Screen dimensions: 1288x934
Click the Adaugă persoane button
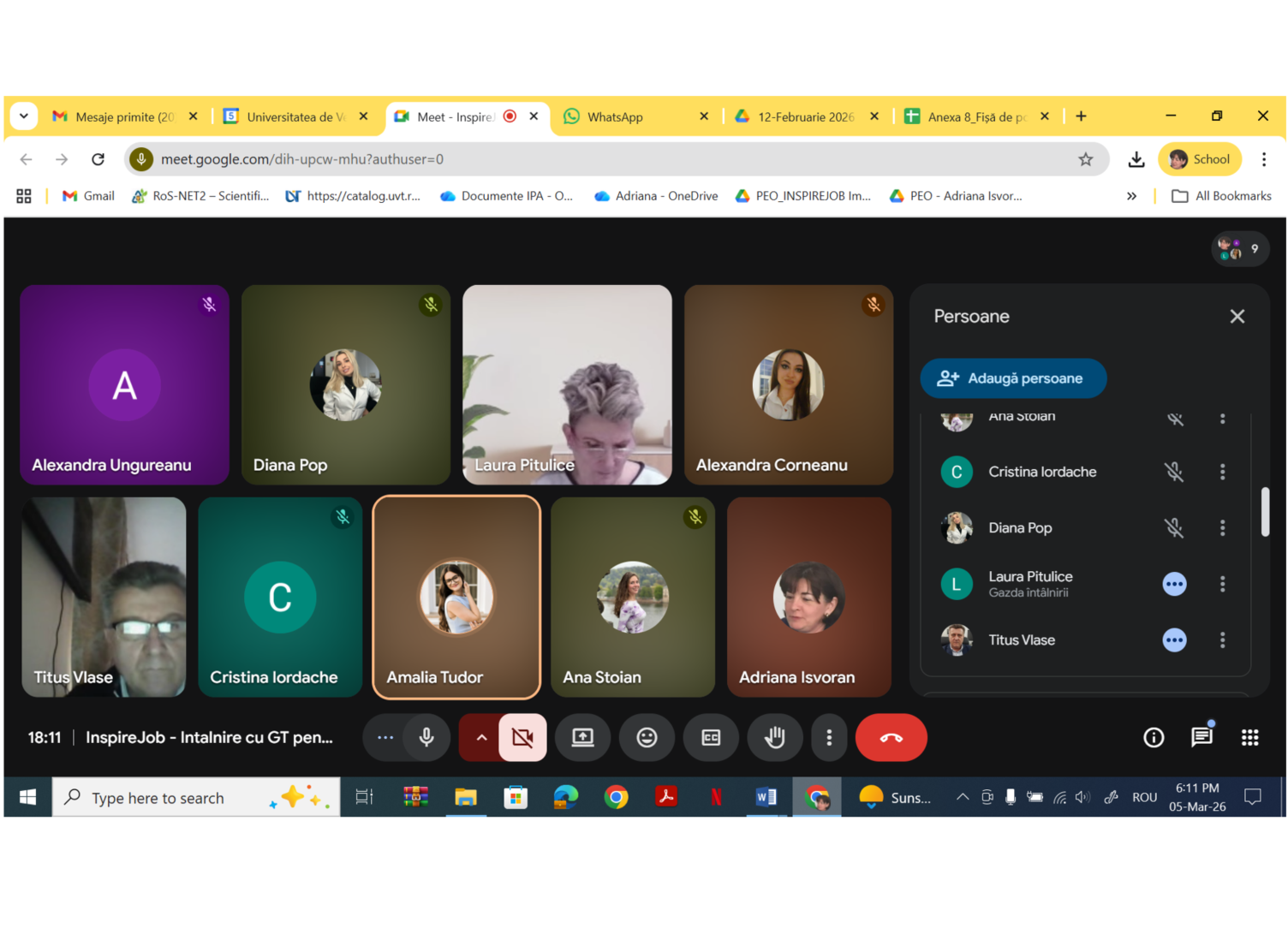(1013, 378)
